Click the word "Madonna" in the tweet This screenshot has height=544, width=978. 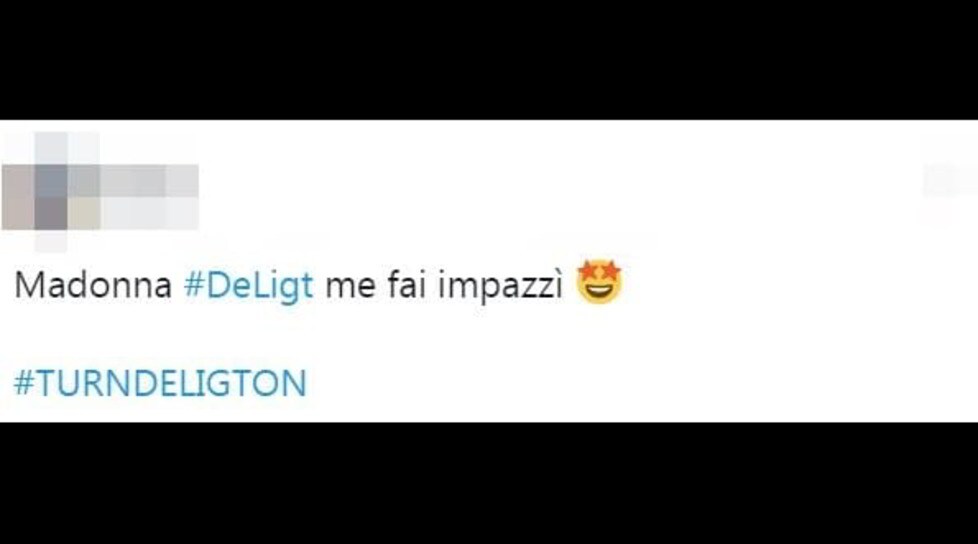93,286
